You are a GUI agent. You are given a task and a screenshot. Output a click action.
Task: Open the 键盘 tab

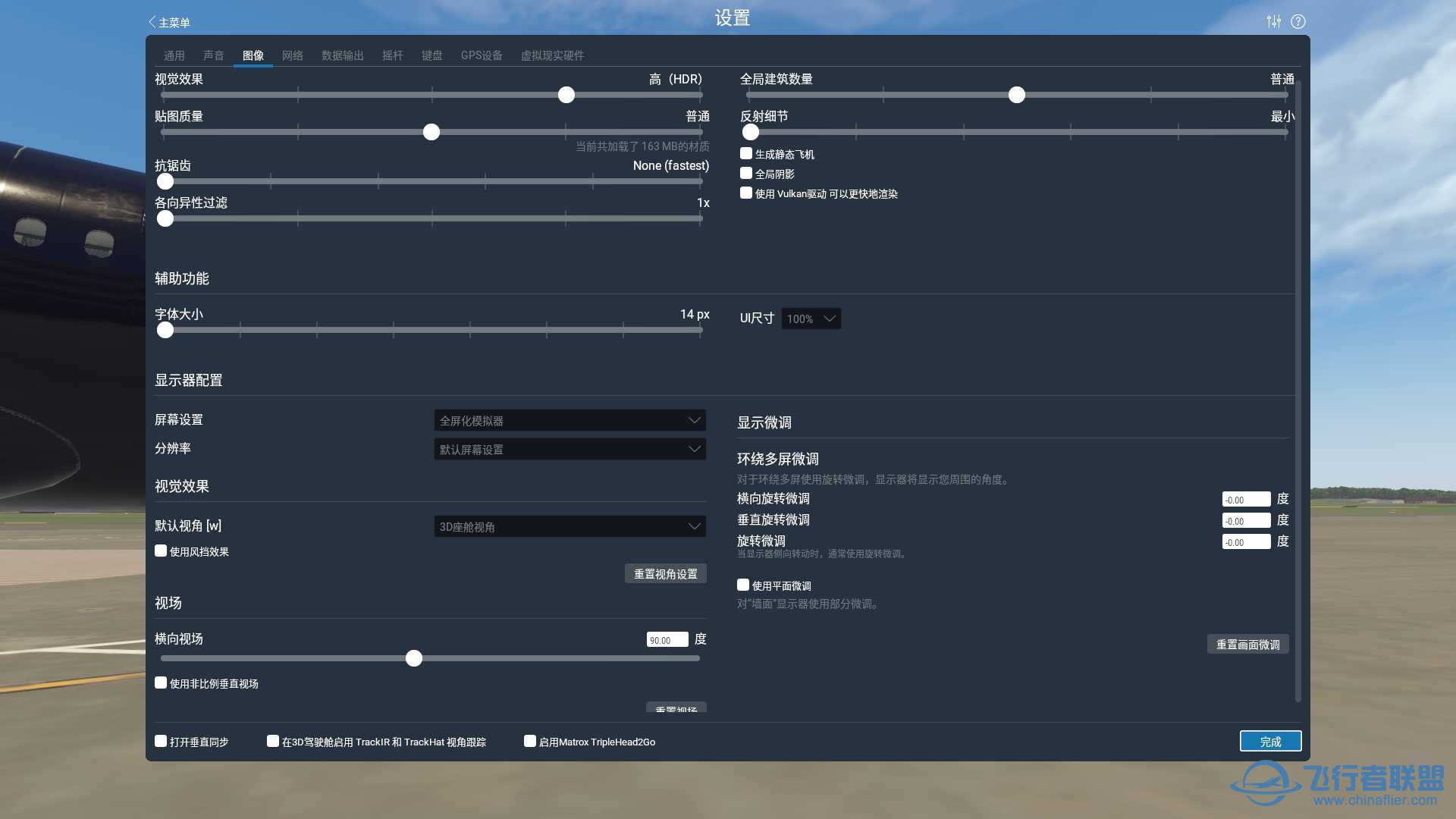[x=432, y=55]
